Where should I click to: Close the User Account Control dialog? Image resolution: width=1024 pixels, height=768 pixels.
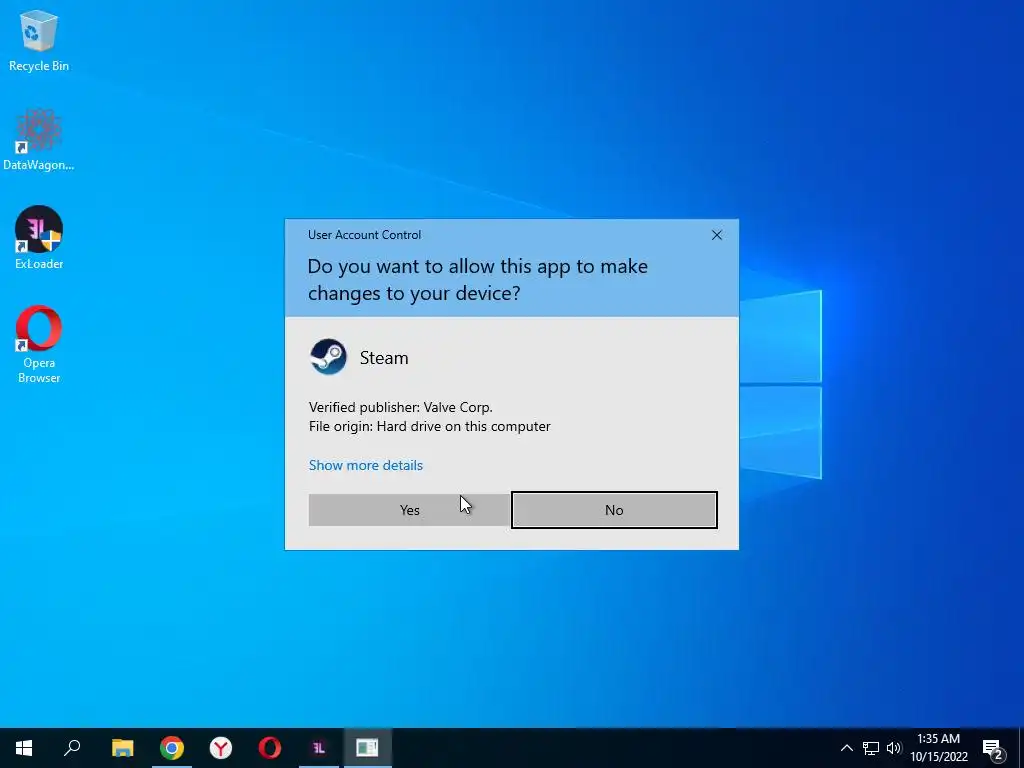(716, 235)
